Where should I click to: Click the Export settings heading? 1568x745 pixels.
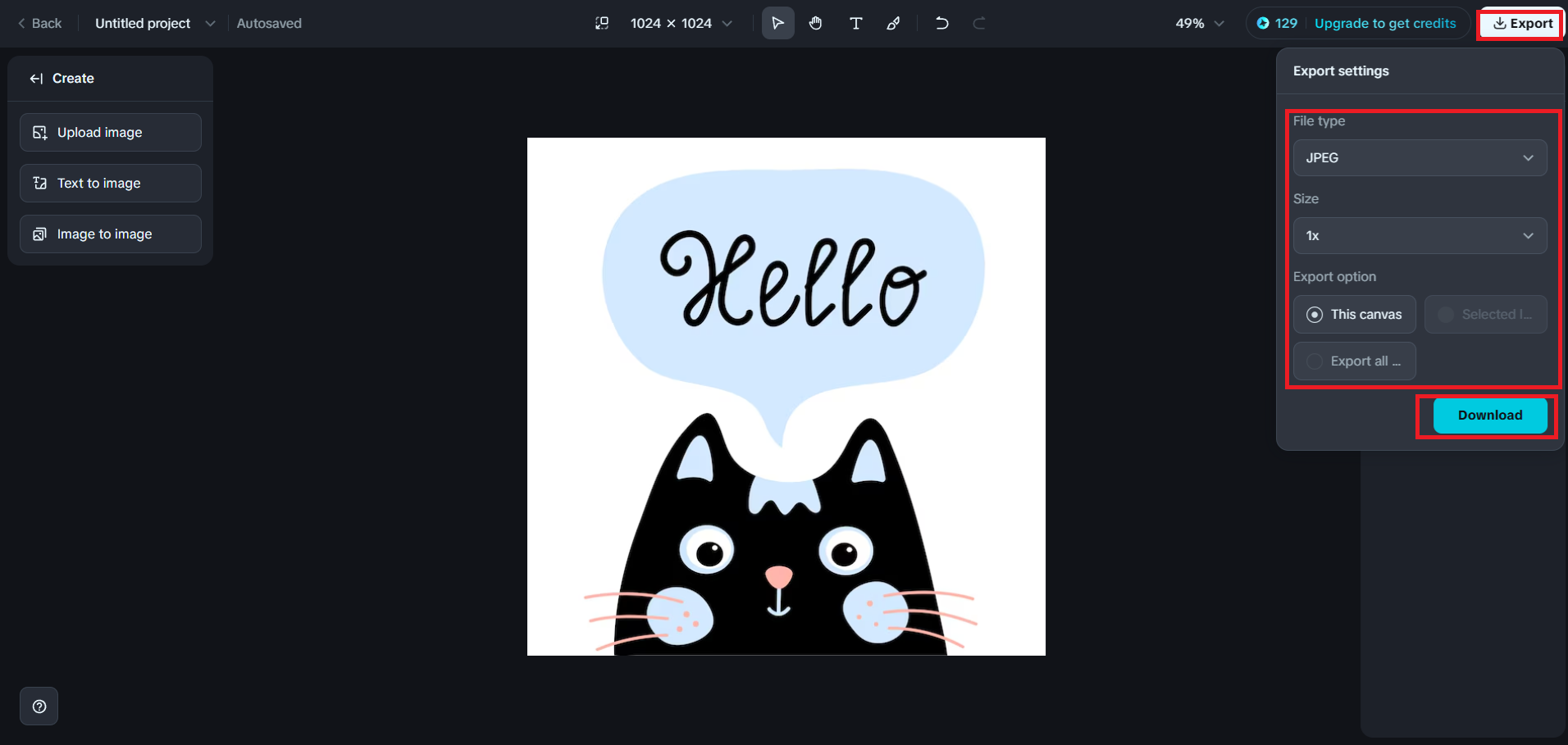coord(1341,70)
